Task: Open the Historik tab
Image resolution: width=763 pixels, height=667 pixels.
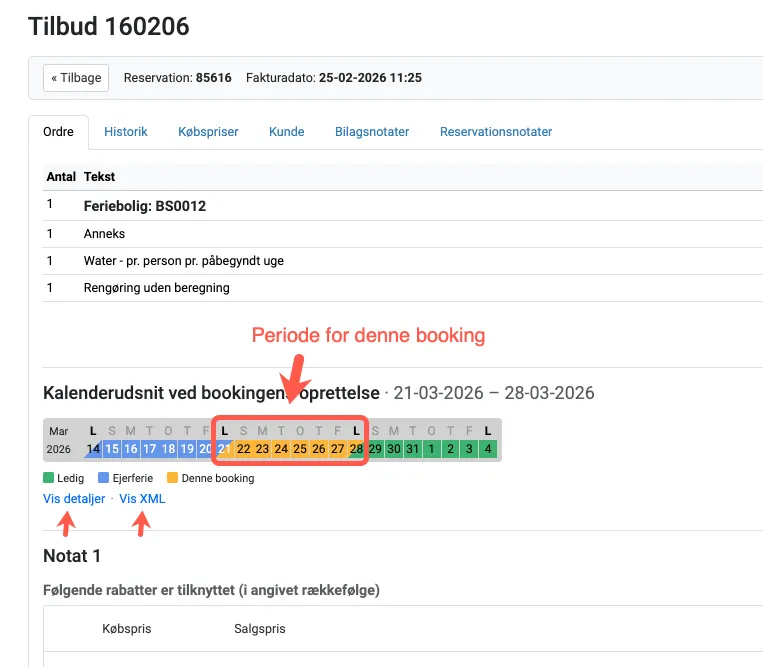Action: [x=126, y=132]
